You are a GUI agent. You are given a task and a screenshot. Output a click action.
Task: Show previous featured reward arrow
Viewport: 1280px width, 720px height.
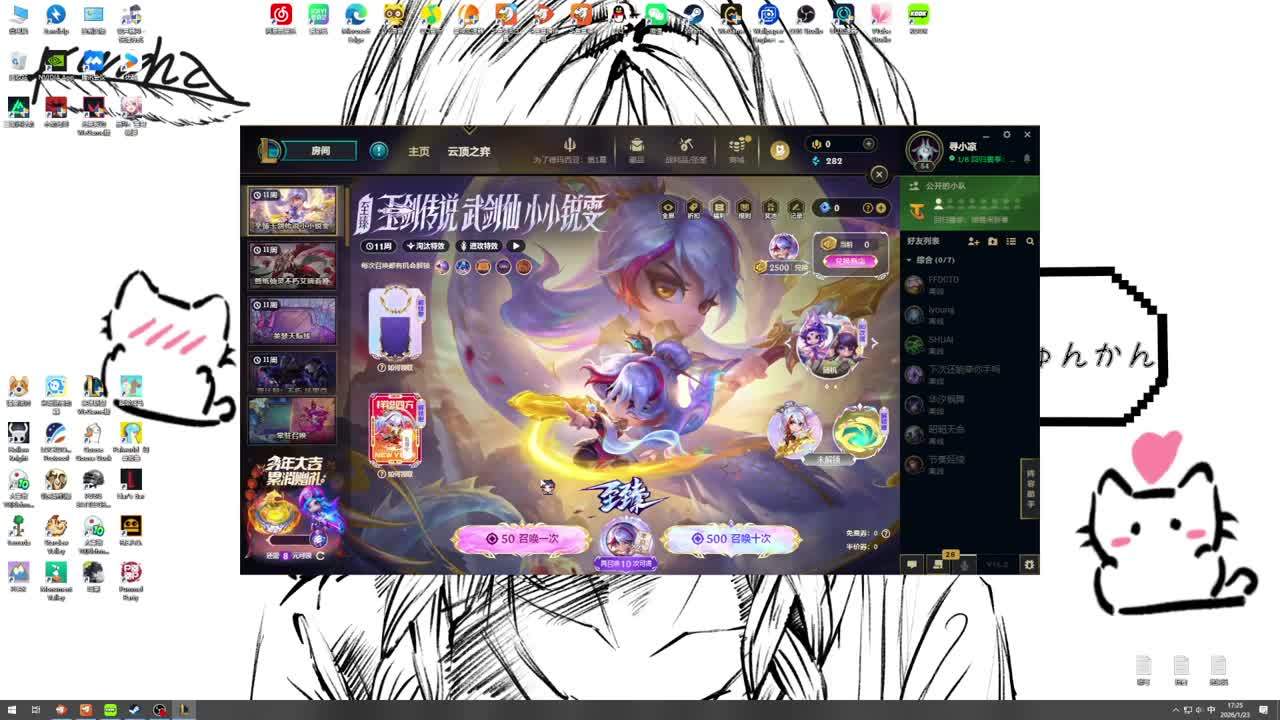[787, 342]
